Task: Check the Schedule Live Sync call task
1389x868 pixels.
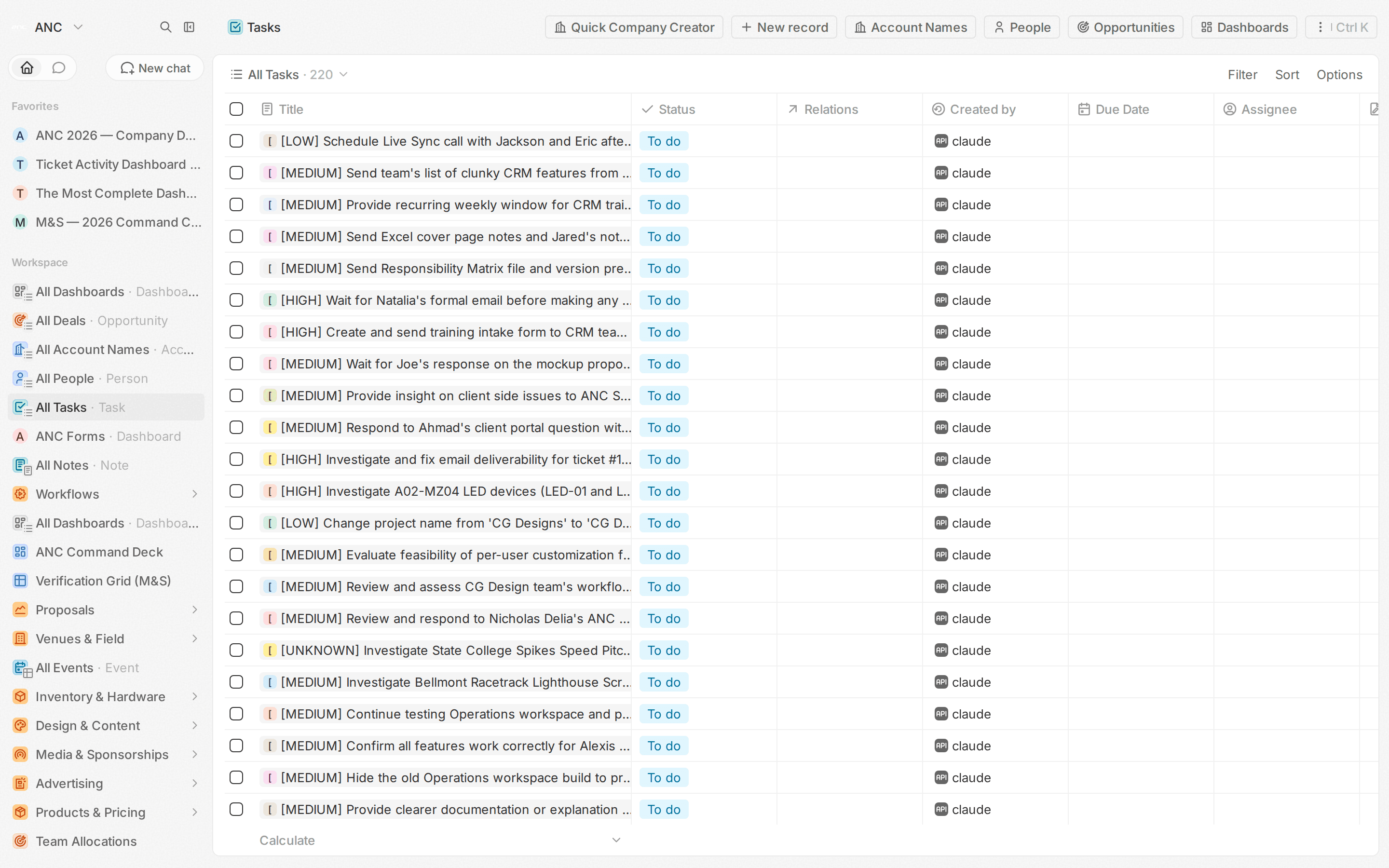Action: click(x=236, y=141)
